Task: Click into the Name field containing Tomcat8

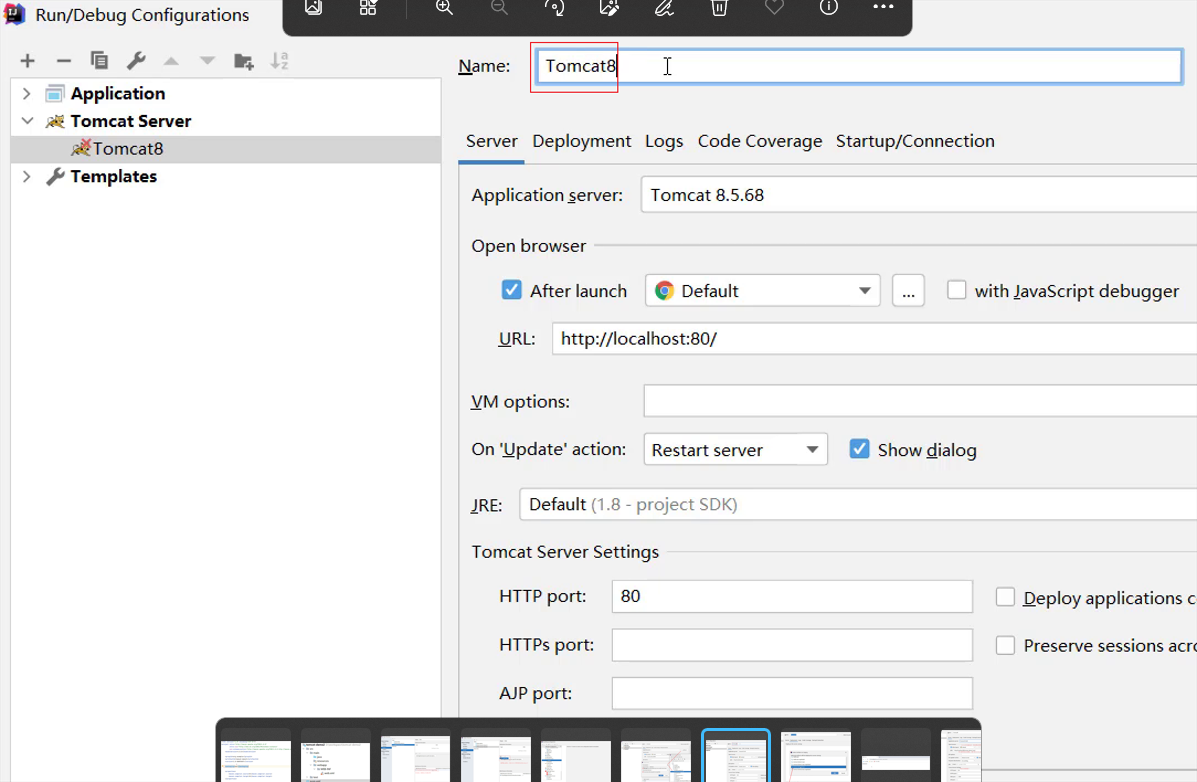Action: [x=859, y=66]
